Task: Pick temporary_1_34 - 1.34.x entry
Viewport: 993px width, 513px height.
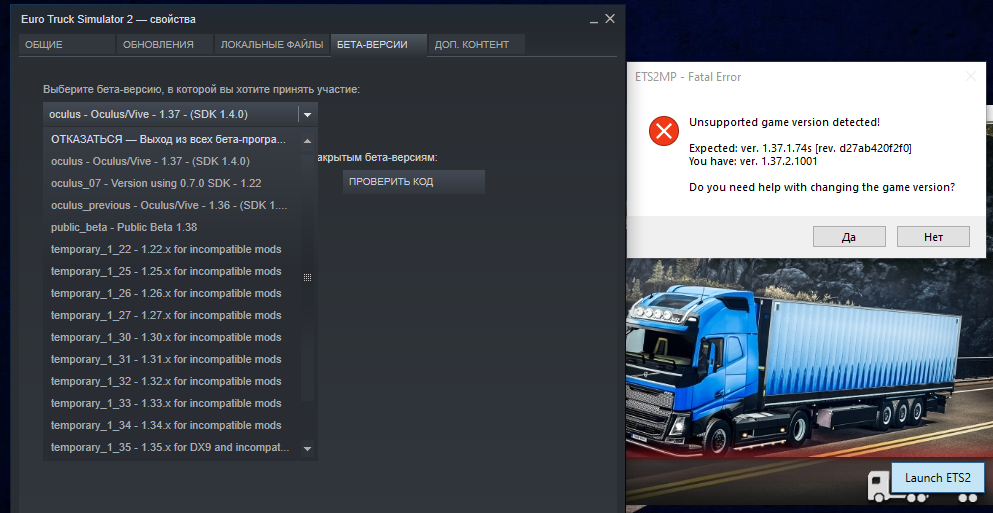Action: coord(172,425)
